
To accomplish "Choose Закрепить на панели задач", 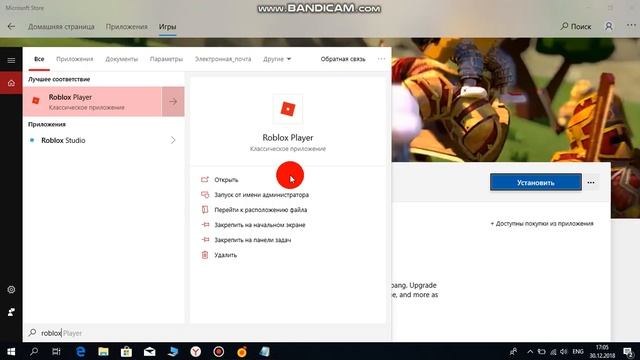I will point(253,240).
